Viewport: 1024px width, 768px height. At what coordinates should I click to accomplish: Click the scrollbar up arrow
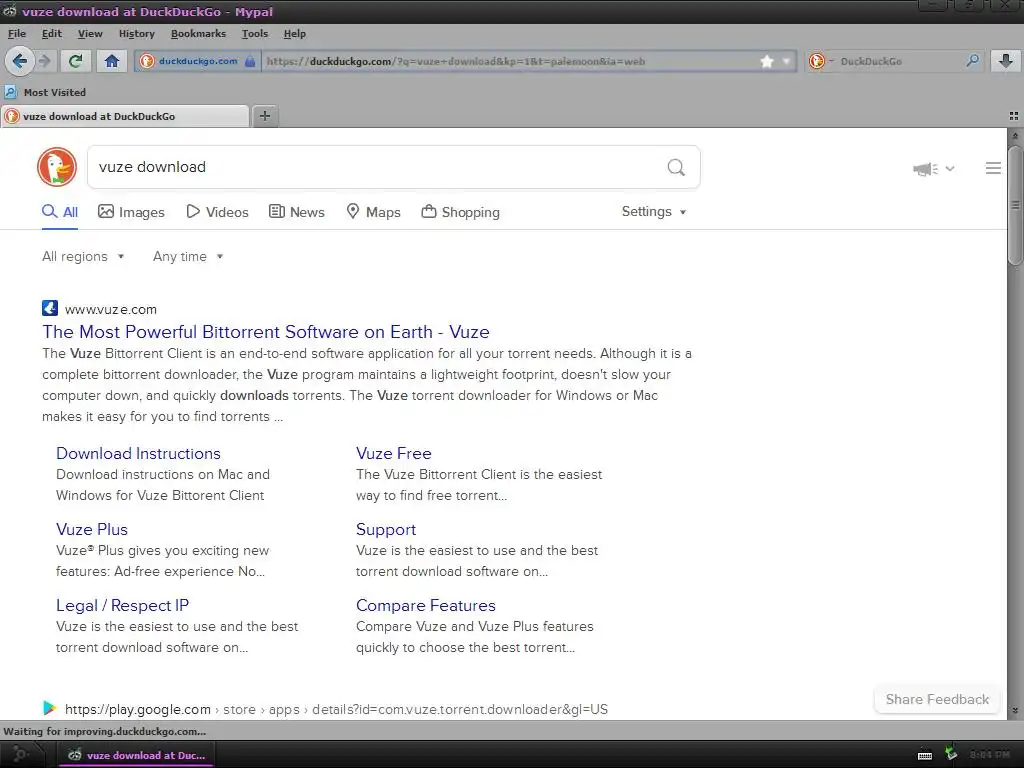point(1014,136)
